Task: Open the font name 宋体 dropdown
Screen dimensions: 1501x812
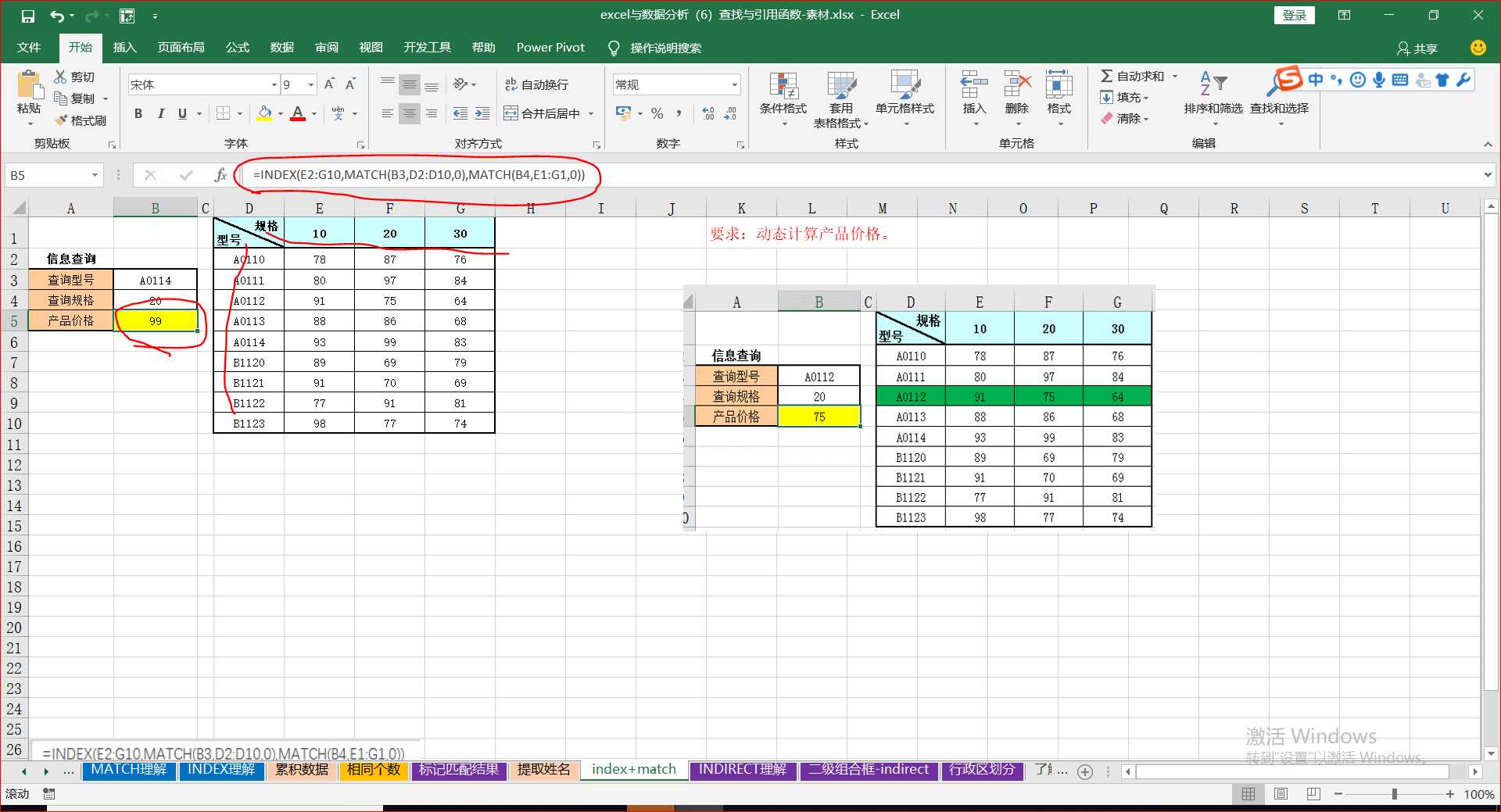Action: click(x=274, y=84)
